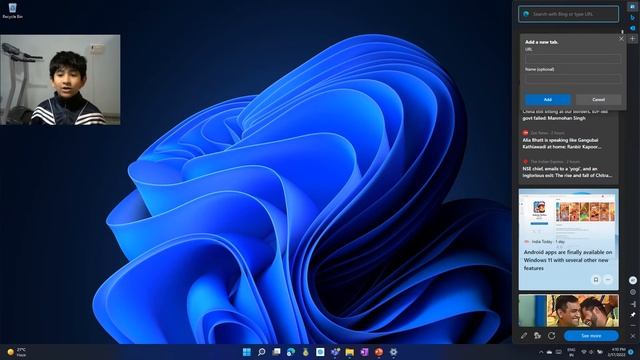The width and height of the screenshot is (640, 360).
Task: Focus the URL field in the new tab dialog
Action: click(x=573, y=59)
